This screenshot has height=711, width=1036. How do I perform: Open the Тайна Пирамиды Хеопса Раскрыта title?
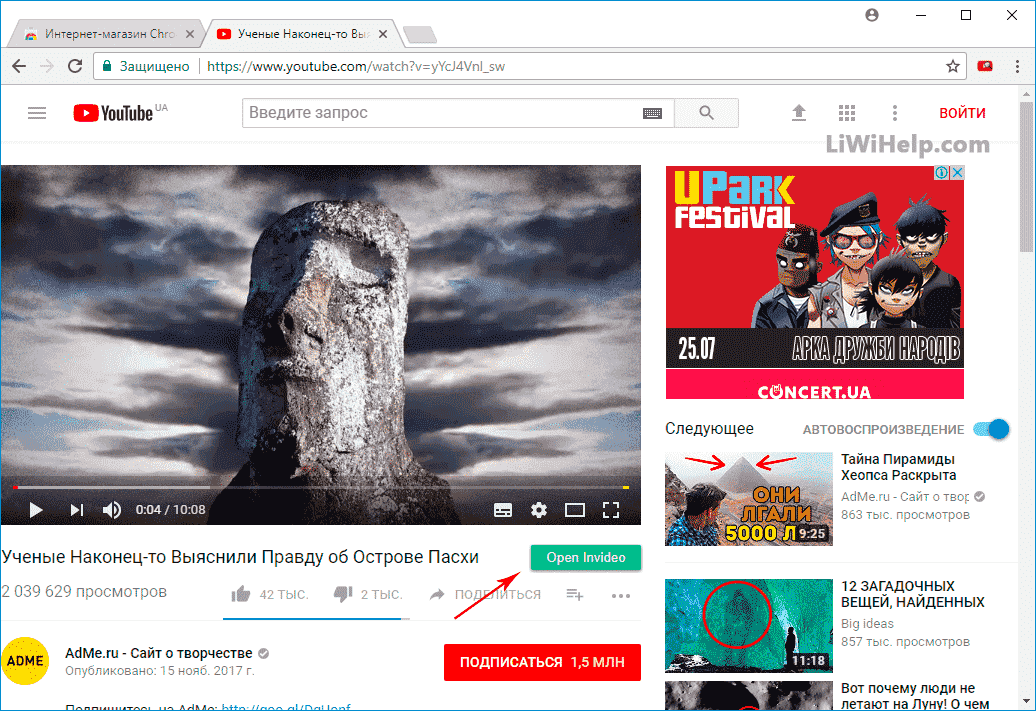click(899, 467)
